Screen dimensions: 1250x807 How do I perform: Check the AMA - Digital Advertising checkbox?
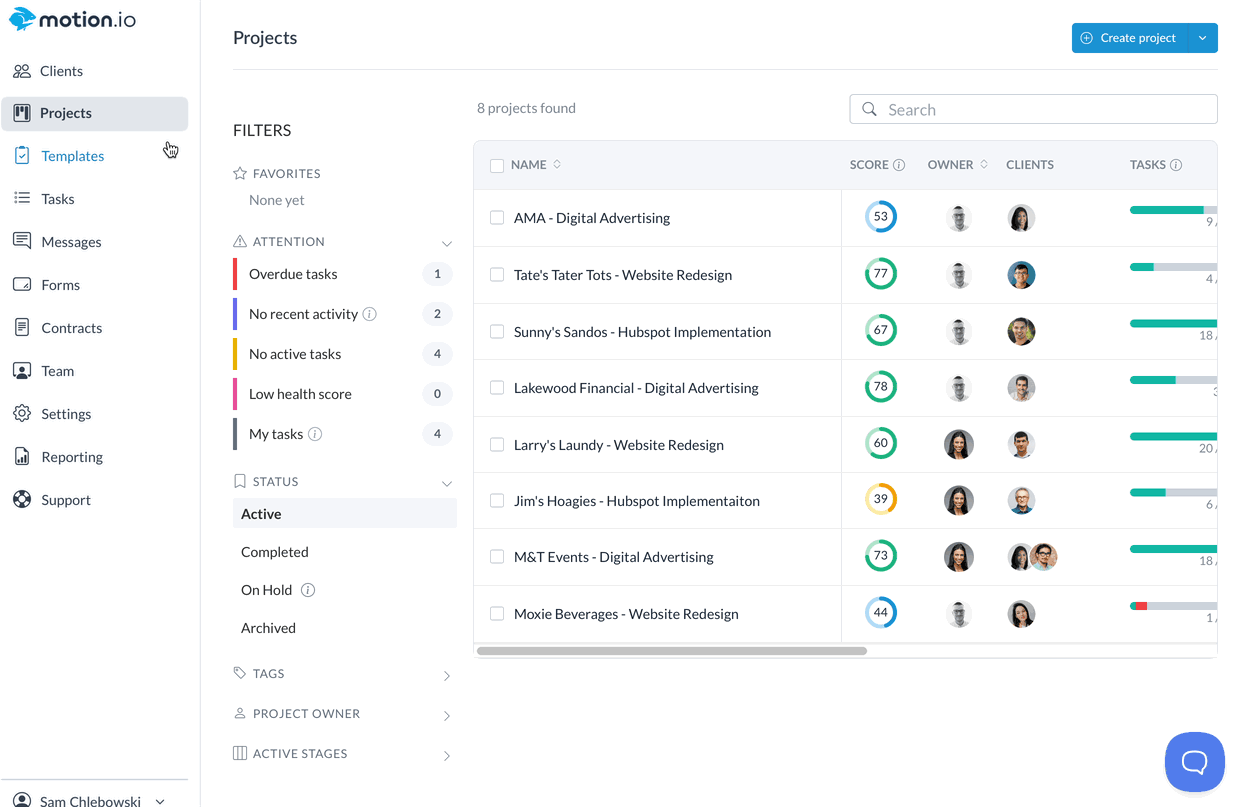[x=497, y=218]
